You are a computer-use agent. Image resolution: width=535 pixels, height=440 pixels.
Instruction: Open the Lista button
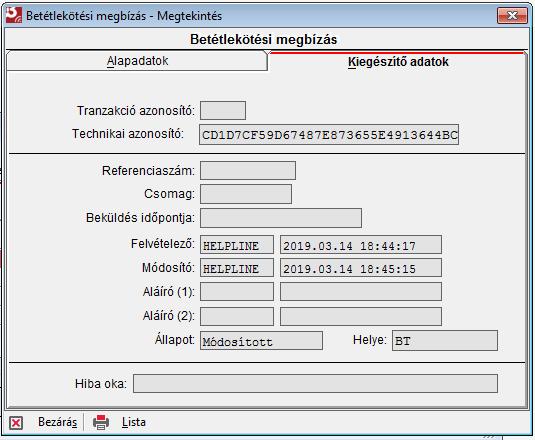pos(134,422)
